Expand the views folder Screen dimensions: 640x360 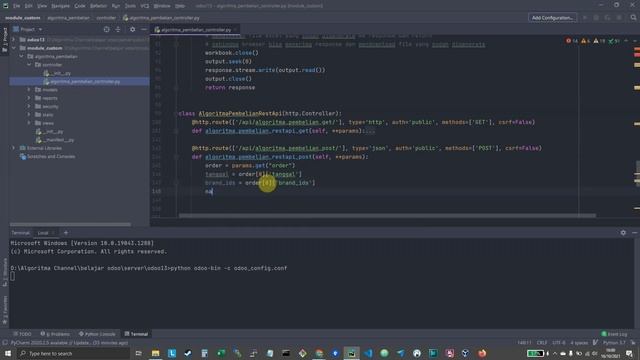tap(29, 123)
